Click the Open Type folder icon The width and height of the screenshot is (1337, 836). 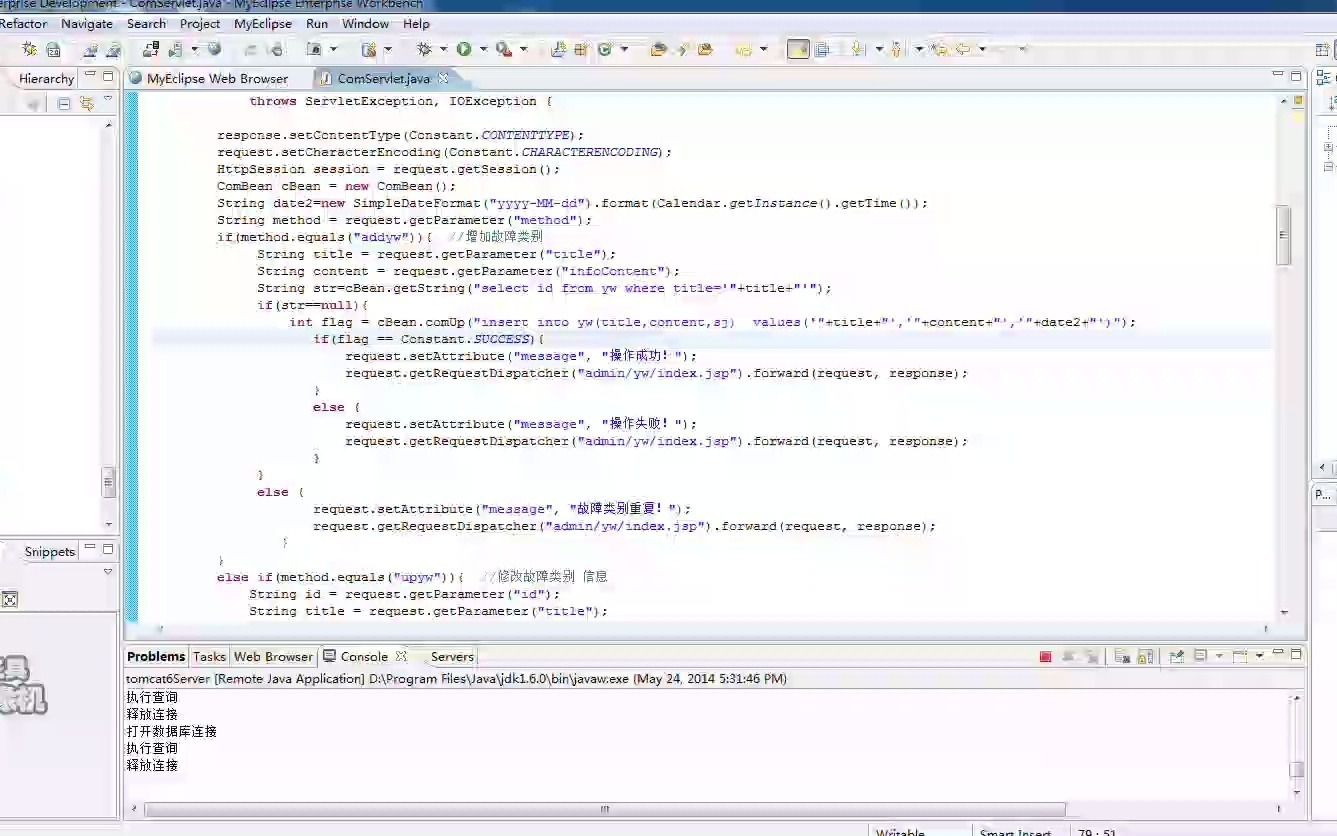(658, 49)
